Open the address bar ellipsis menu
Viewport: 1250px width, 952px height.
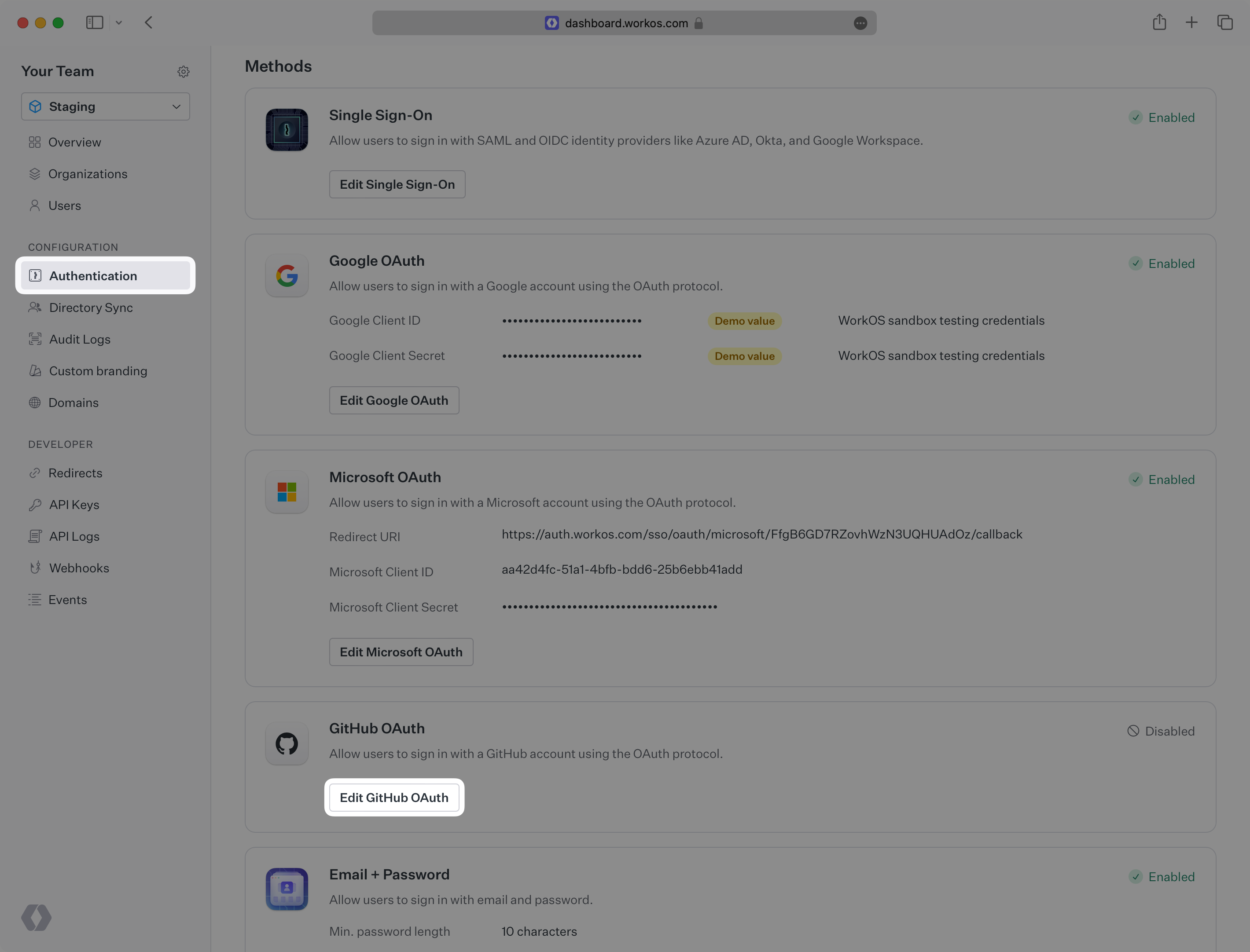click(860, 23)
